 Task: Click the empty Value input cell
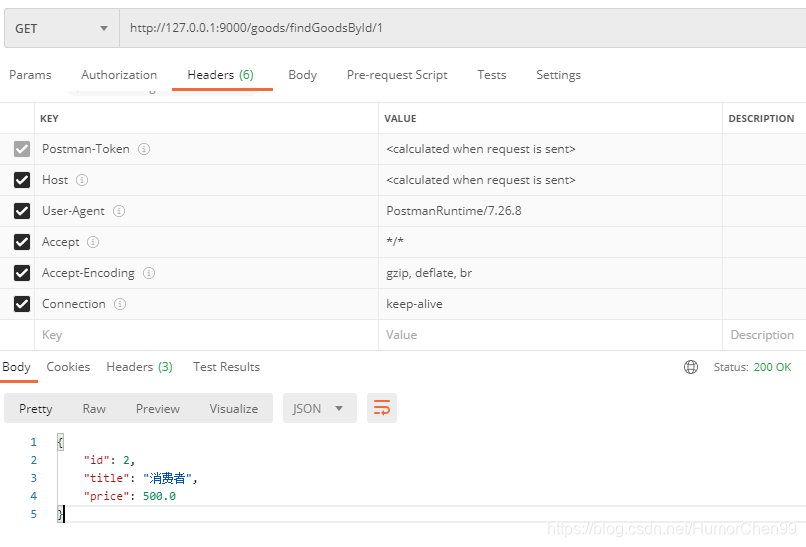551,335
